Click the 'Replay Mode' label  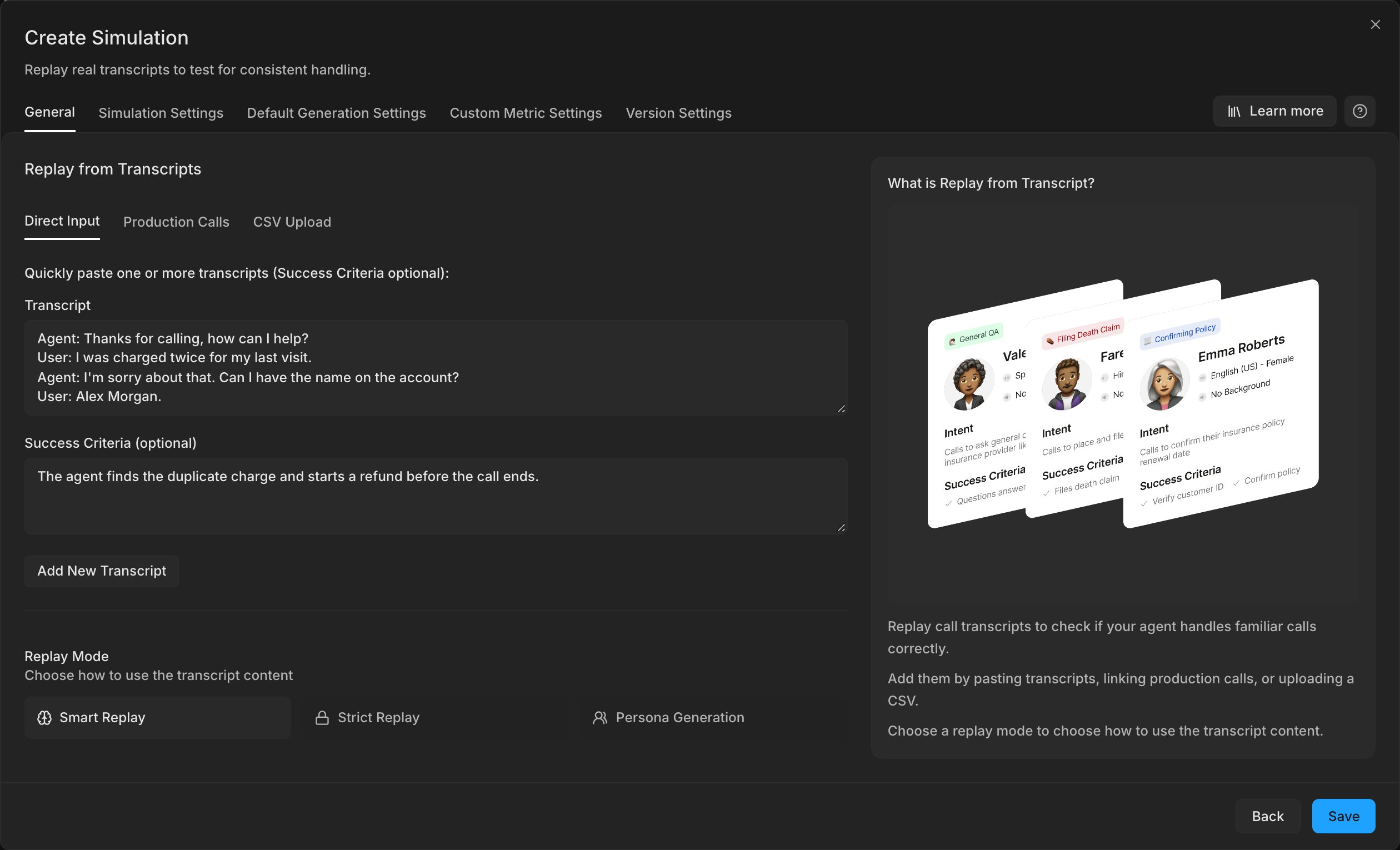point(67,656)
